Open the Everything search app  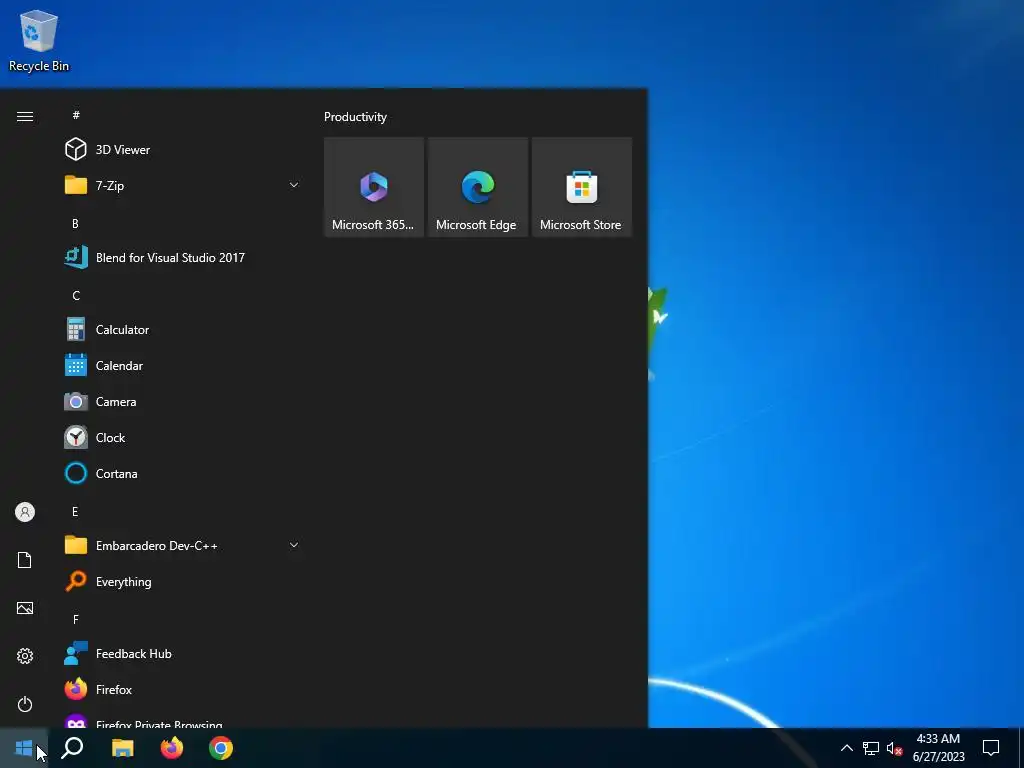pyautogui.click(x=183, y=581)
